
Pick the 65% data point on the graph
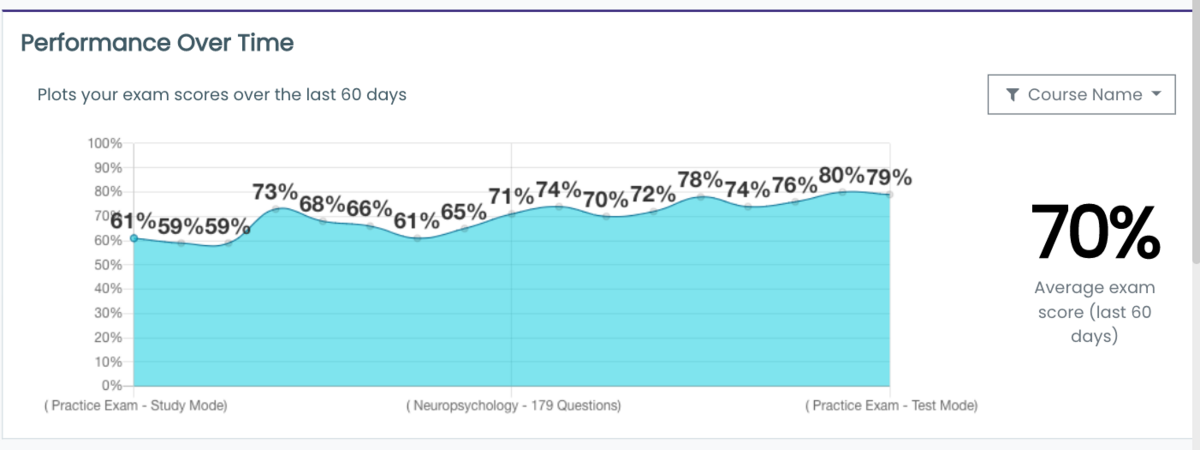pyautogui.click(x=464, y=228)
